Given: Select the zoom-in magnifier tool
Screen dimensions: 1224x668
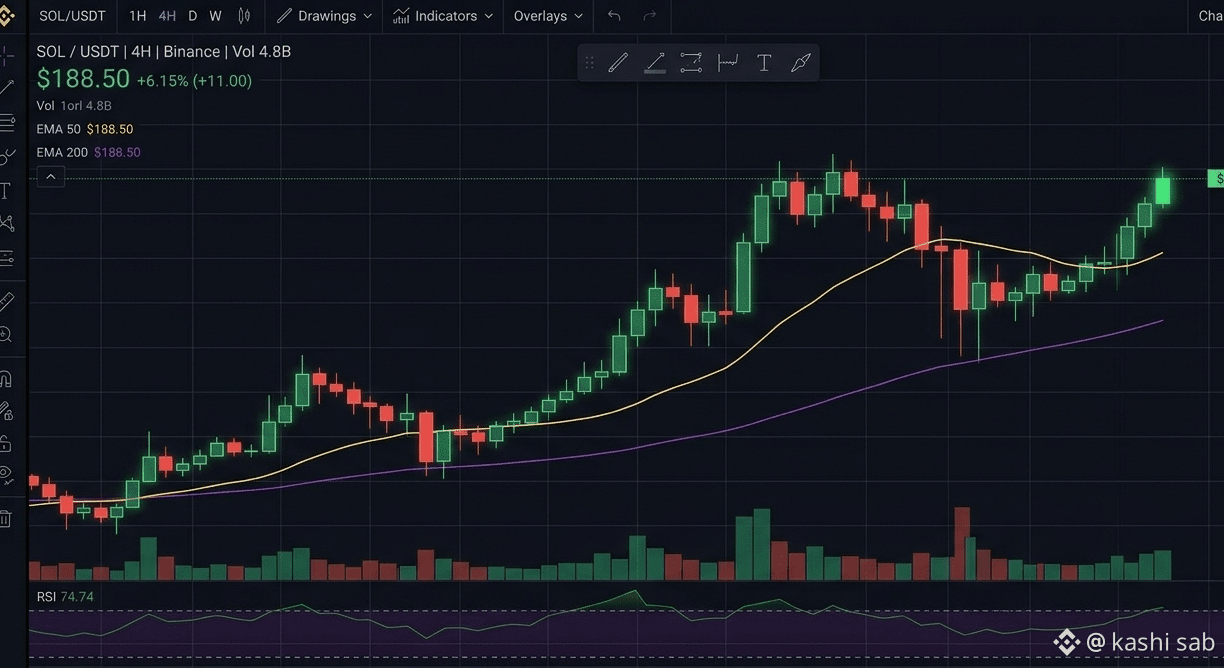Looking at the screenshot, I should (x=6, y=334).
